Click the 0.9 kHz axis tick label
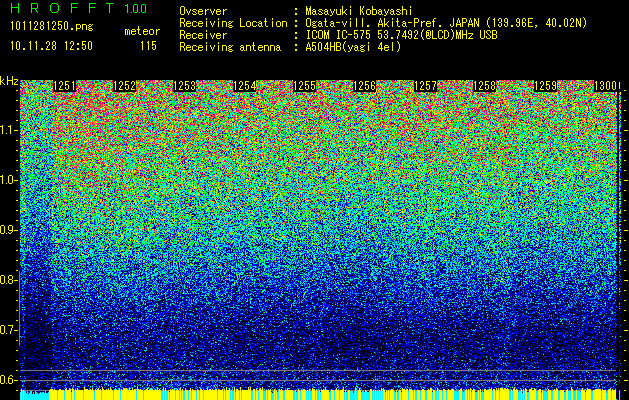The height and width of the screenshot is (400, 629). tap(8, 230)
